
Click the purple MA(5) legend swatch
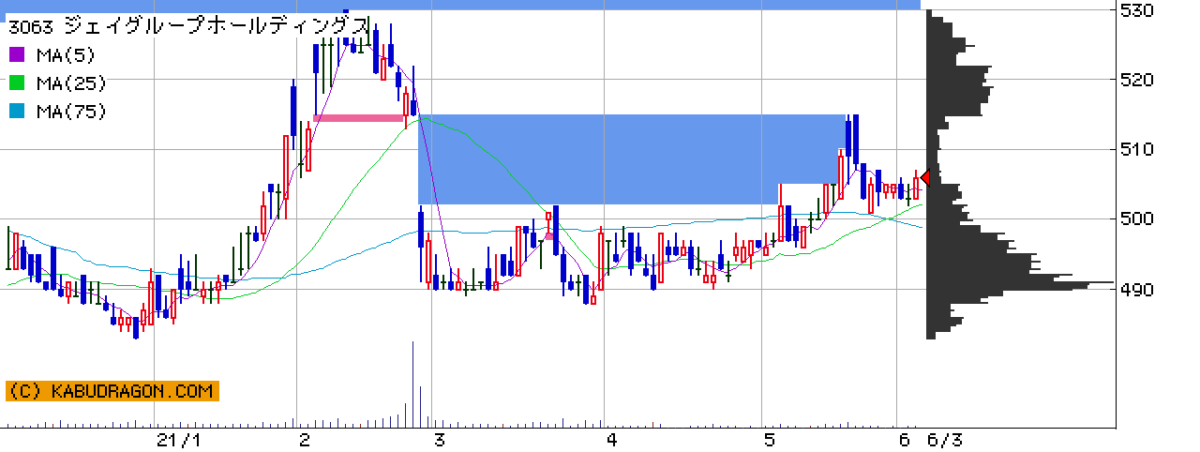coord(15,54)
